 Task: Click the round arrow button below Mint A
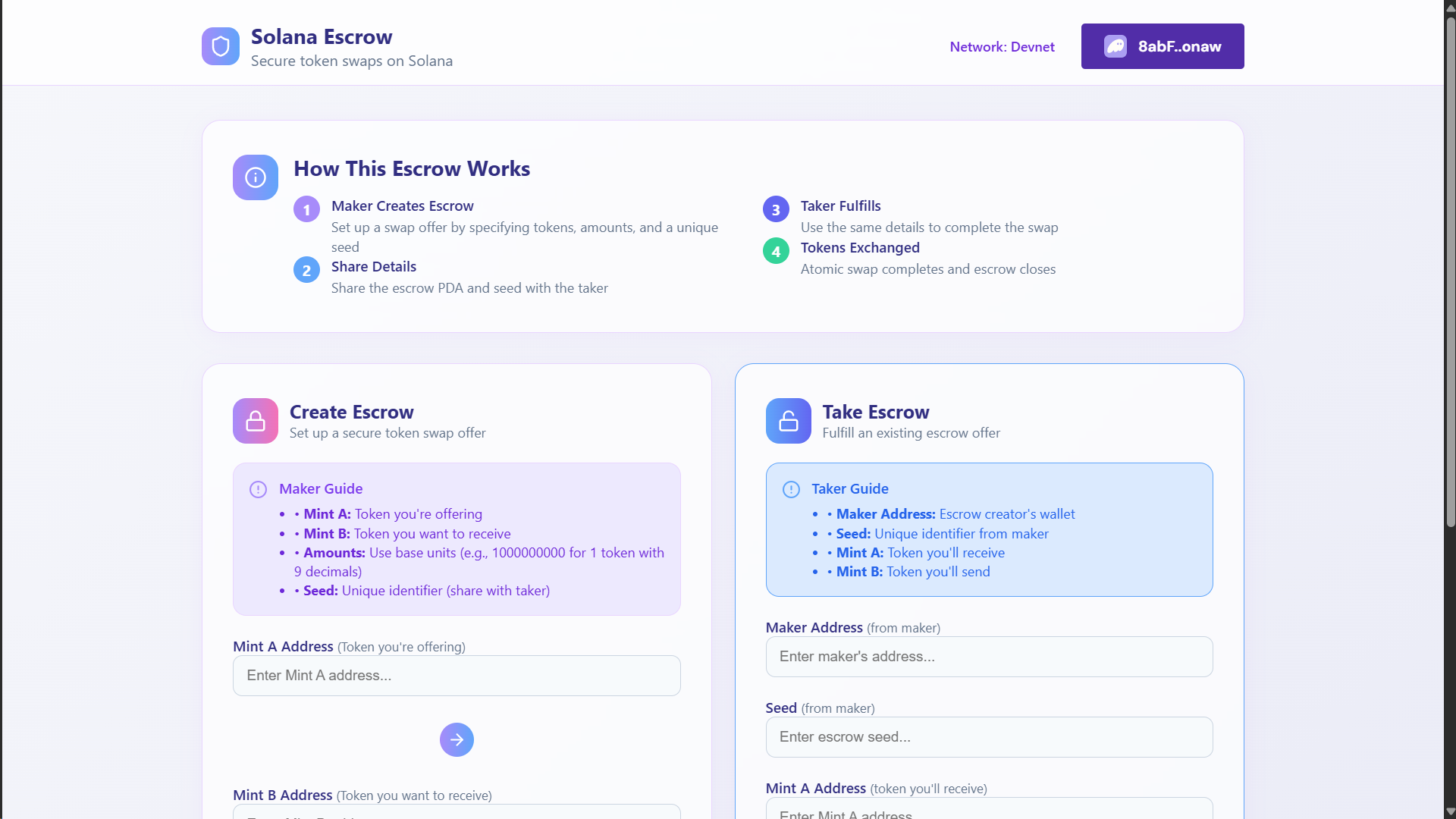tap(457, 739)
